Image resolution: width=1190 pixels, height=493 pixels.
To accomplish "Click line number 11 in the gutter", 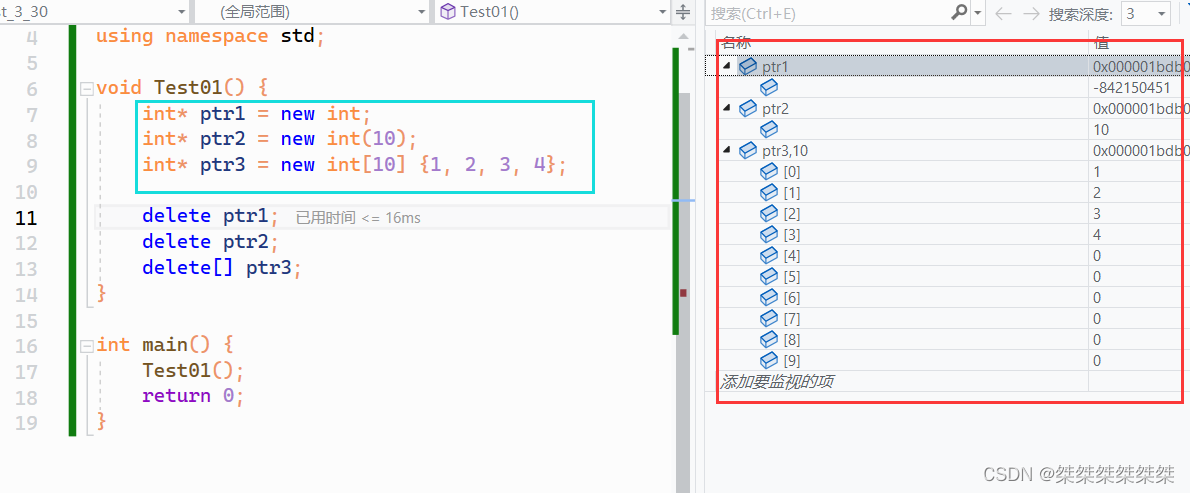I will [x=27, y=218].
